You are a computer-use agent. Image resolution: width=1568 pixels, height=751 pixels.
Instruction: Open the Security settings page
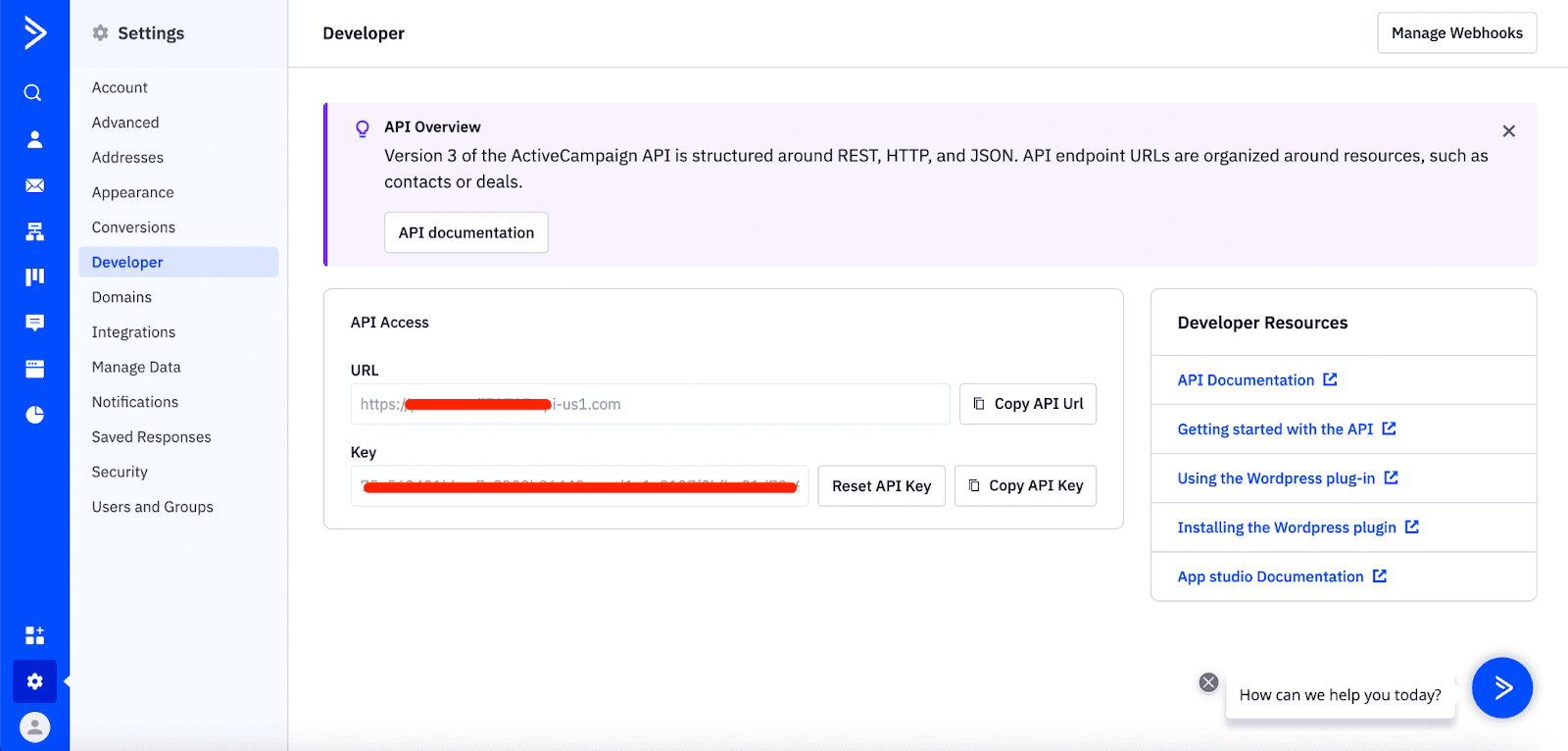[120, 472]
